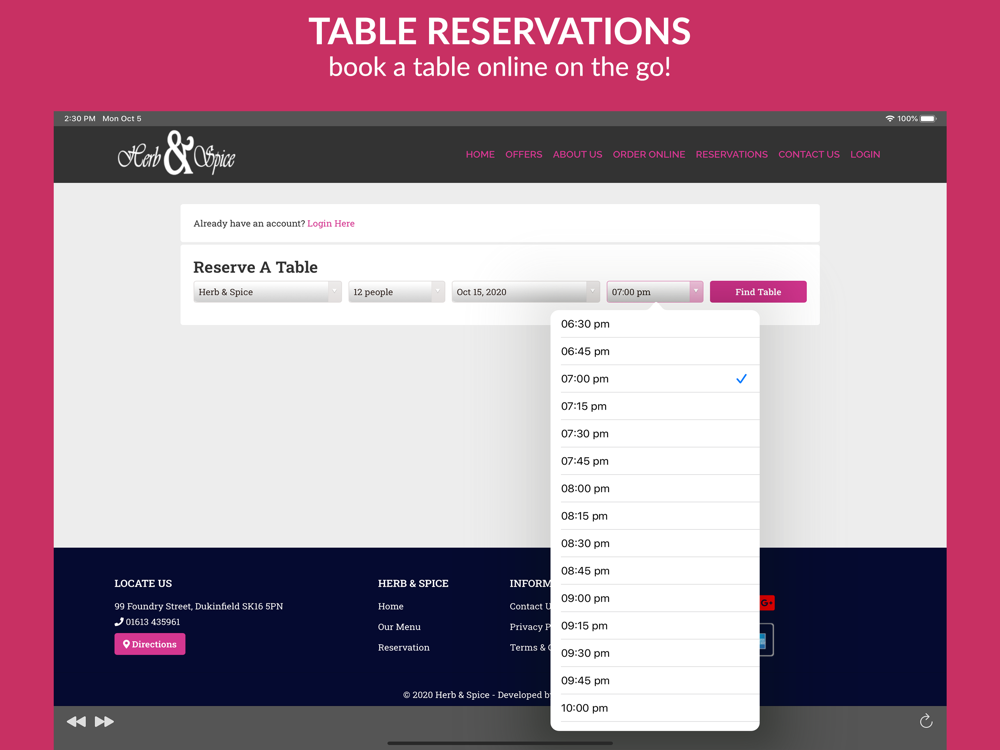The image size is (1000, 750).
Task: Go to ABOUT US page
Action: click(577, 154)
